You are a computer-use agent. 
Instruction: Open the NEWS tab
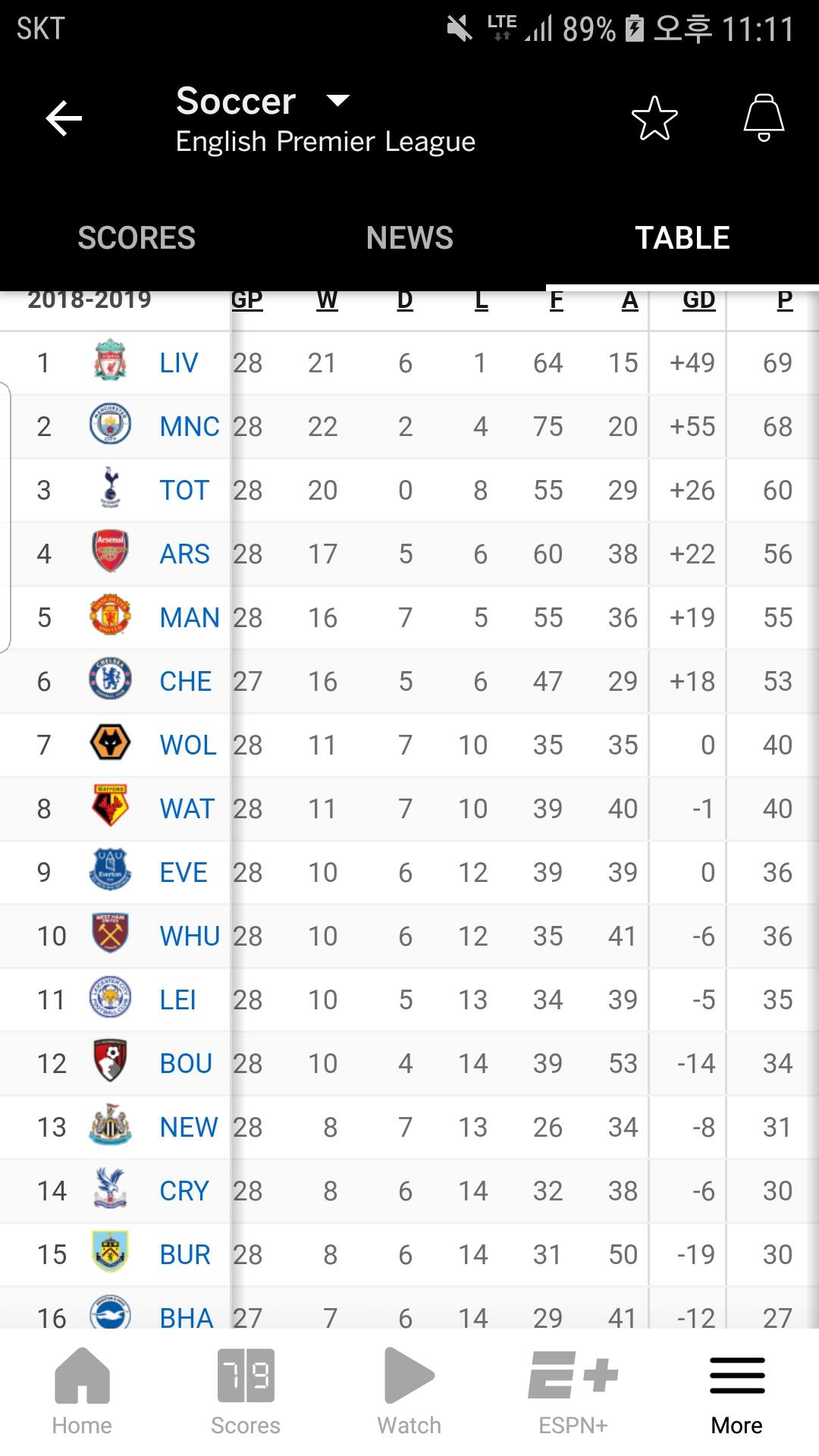click(x=409, y=238)
